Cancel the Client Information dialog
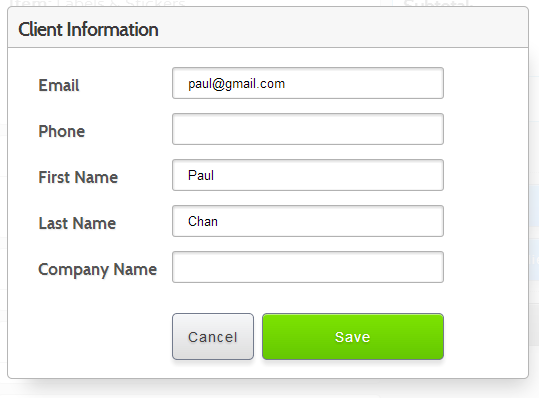539x398 pixels. pos(213,336)
